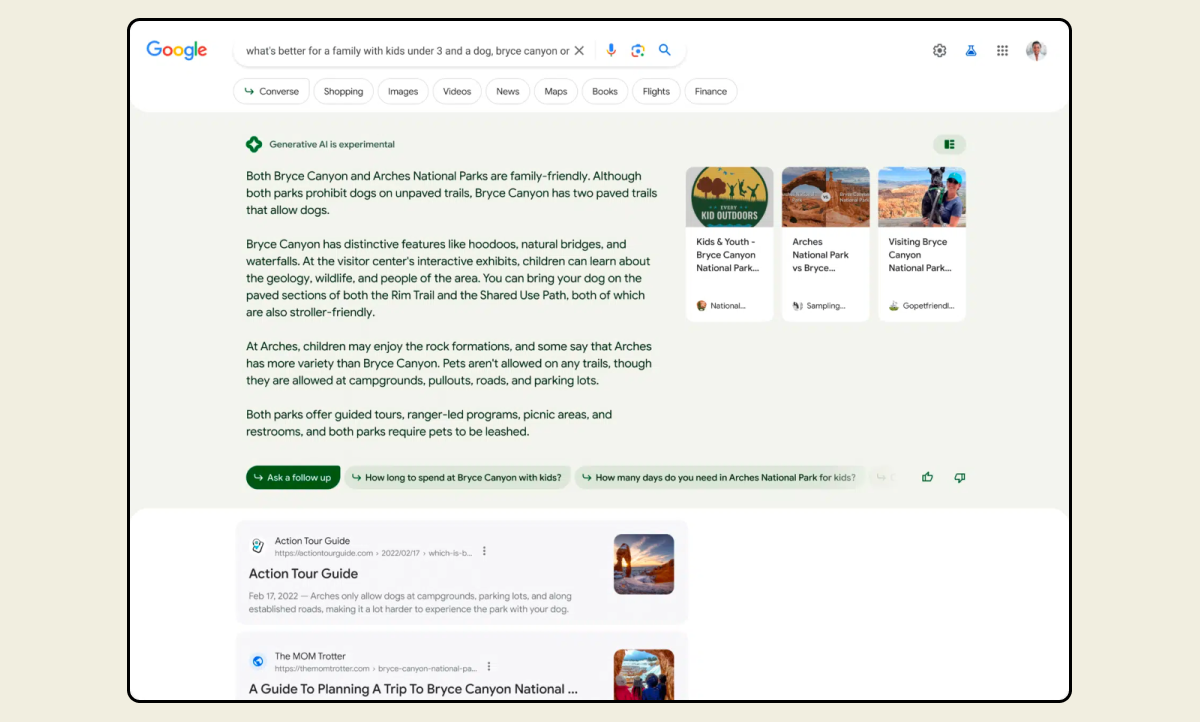This screenshot has height=722, width=1200.
Task: Open the Google apps grid
Action: 1002,50
